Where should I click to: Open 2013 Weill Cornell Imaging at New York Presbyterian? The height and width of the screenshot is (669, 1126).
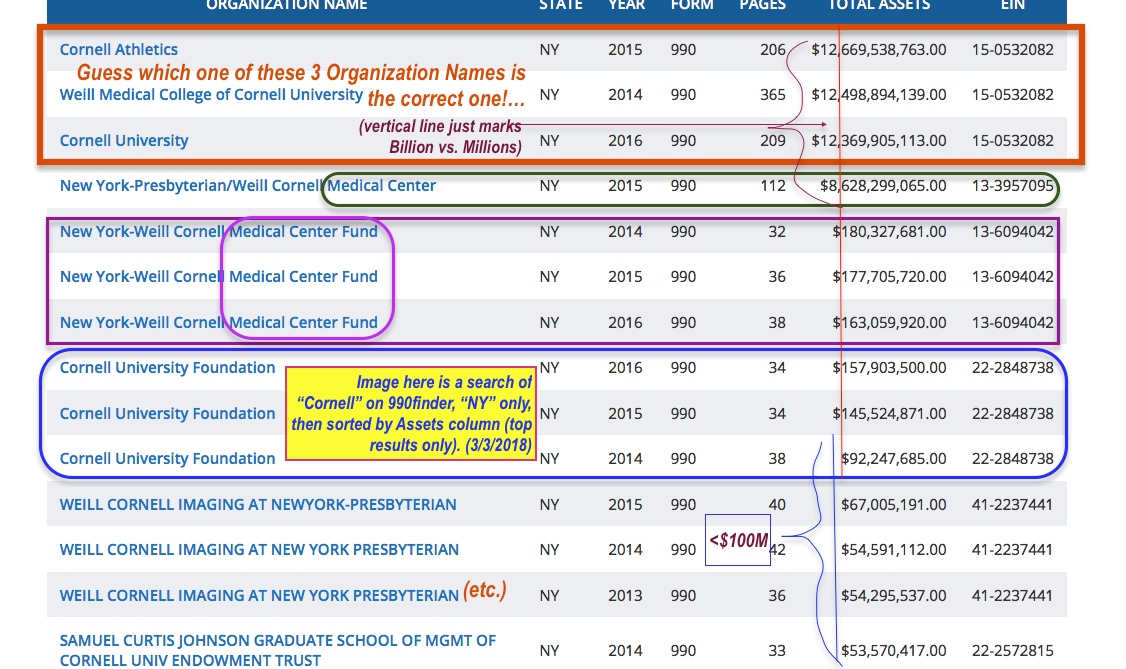click(x=259, y=596)
